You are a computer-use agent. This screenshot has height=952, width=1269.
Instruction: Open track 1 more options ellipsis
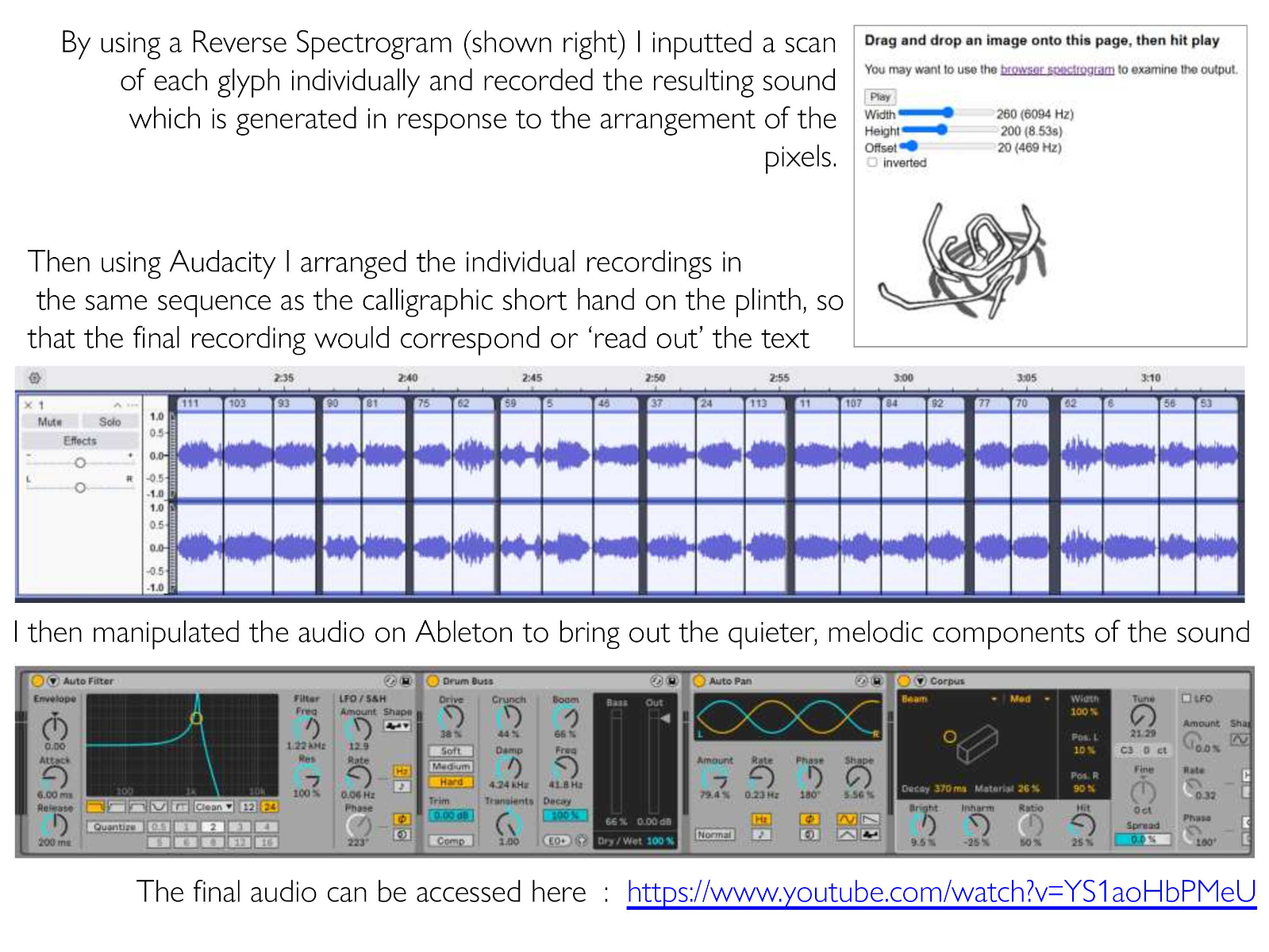click(x=131, y=405)
